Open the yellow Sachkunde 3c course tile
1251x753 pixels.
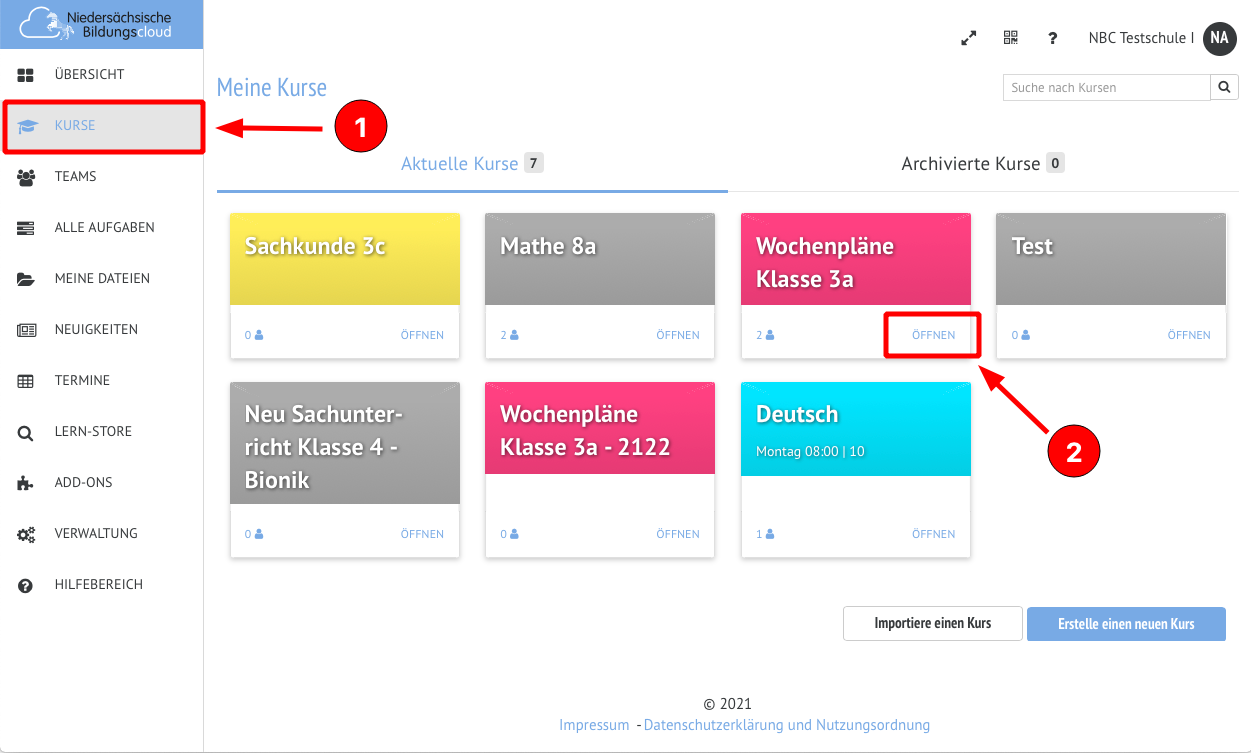(x=344, y=259)
